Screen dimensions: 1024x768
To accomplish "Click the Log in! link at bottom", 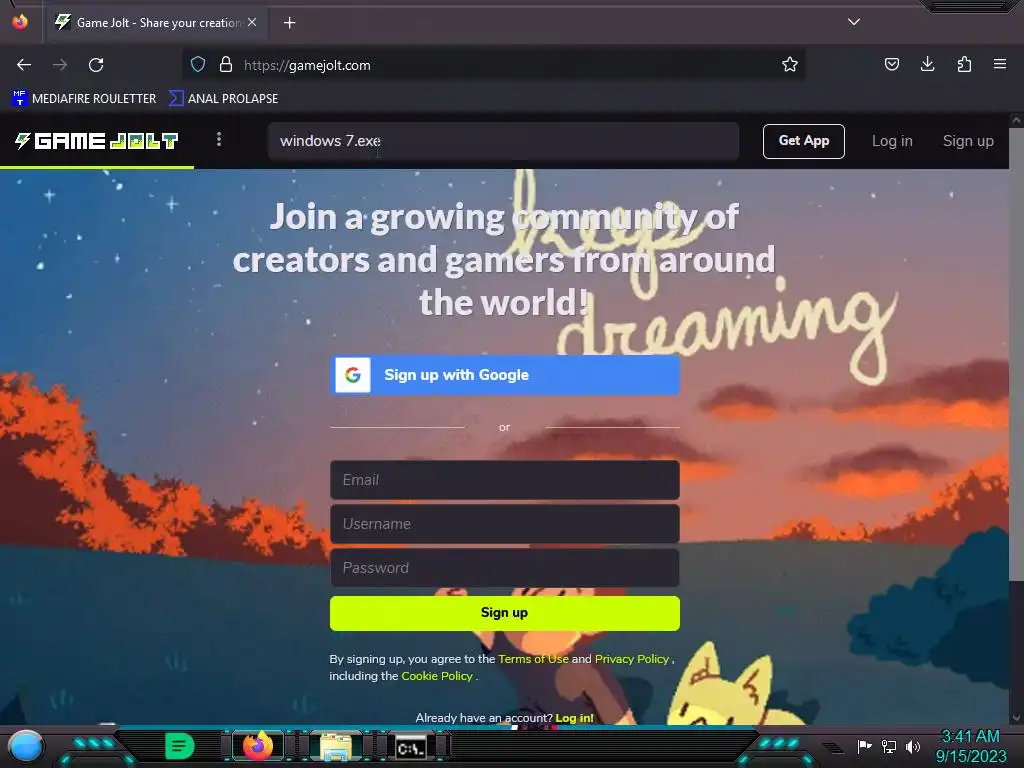I will [x=574, y=718].
